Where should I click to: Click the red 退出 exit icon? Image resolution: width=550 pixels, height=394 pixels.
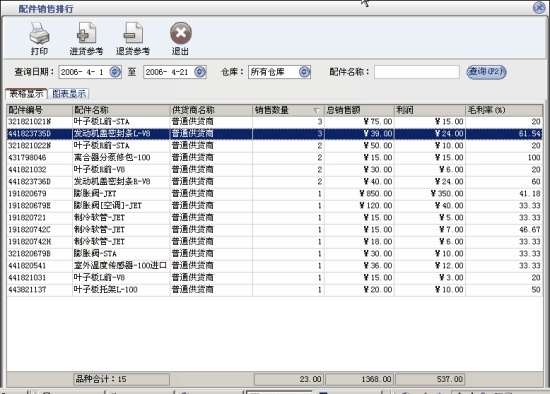181,33
